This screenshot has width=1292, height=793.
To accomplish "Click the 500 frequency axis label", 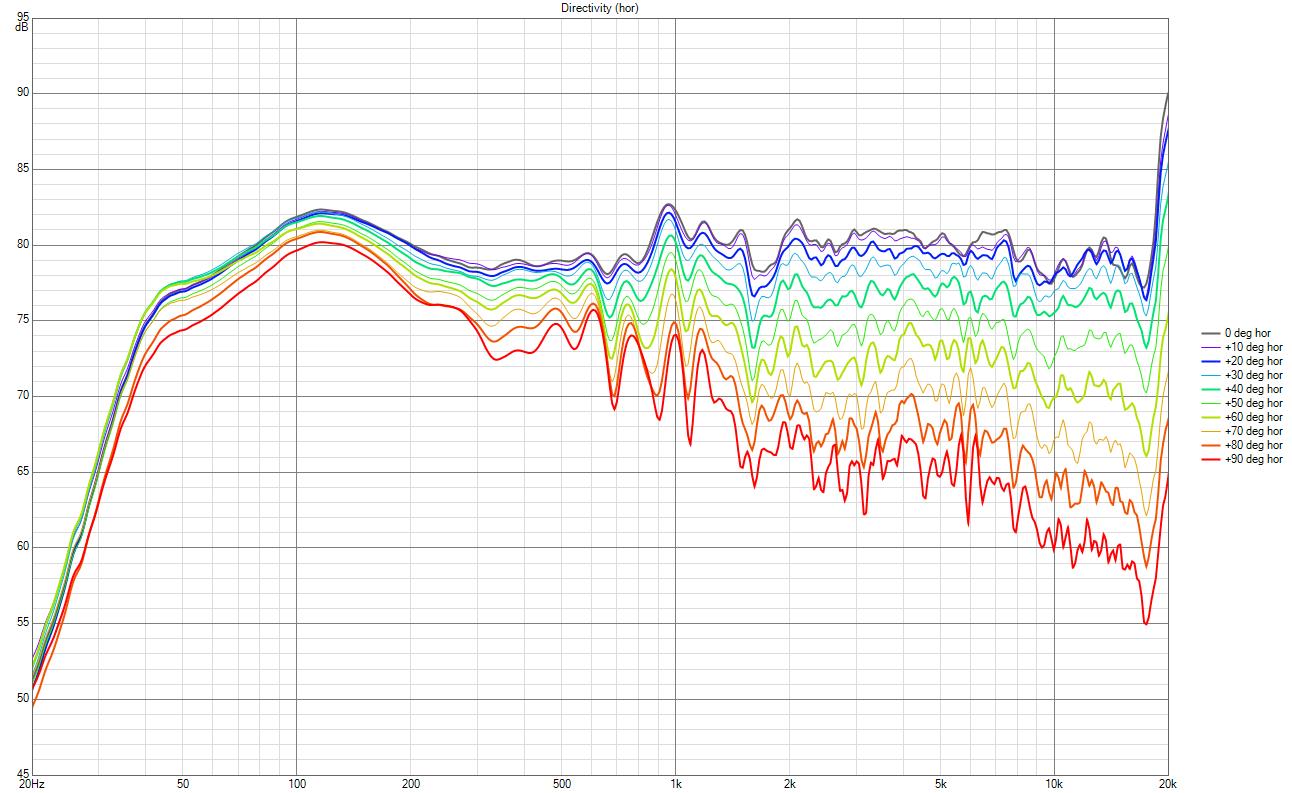I will click(561, 784).
